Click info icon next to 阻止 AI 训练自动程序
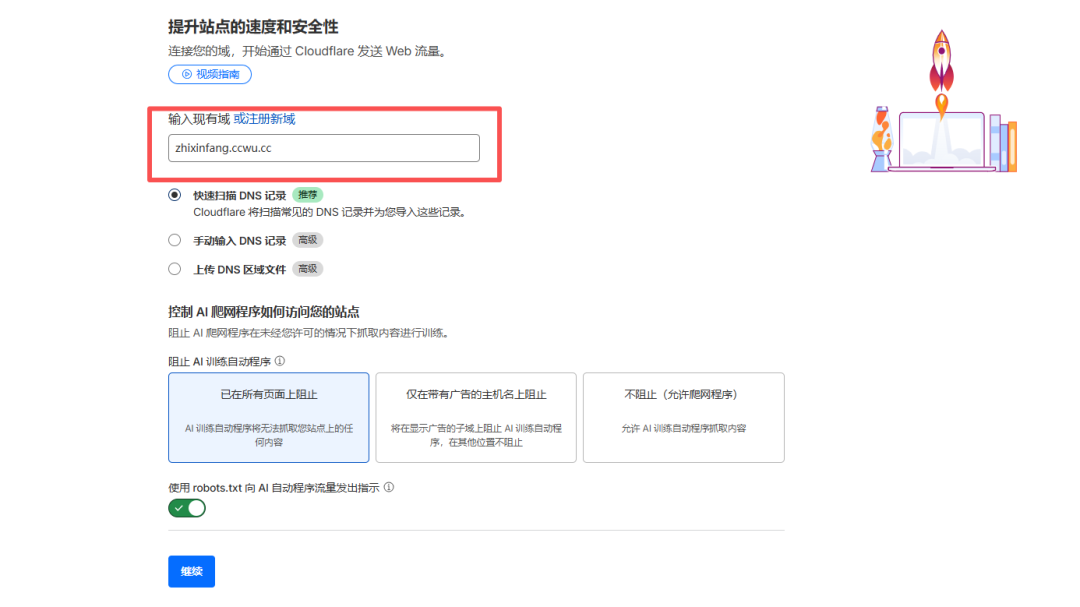This screenshot has width=1080, height=607. [x=280, y=361]
